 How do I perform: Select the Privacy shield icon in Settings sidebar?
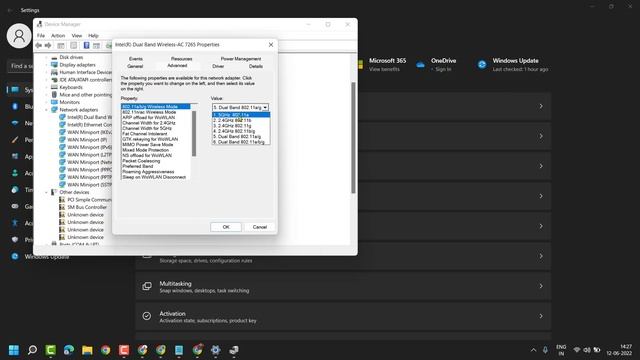tap(15, 240)
